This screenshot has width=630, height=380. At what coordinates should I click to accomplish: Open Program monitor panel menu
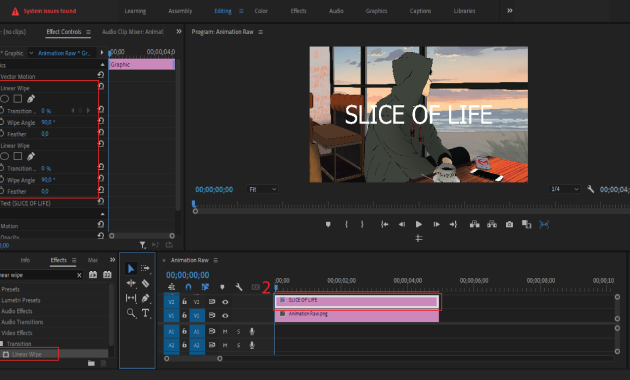[x=260, y=32]
